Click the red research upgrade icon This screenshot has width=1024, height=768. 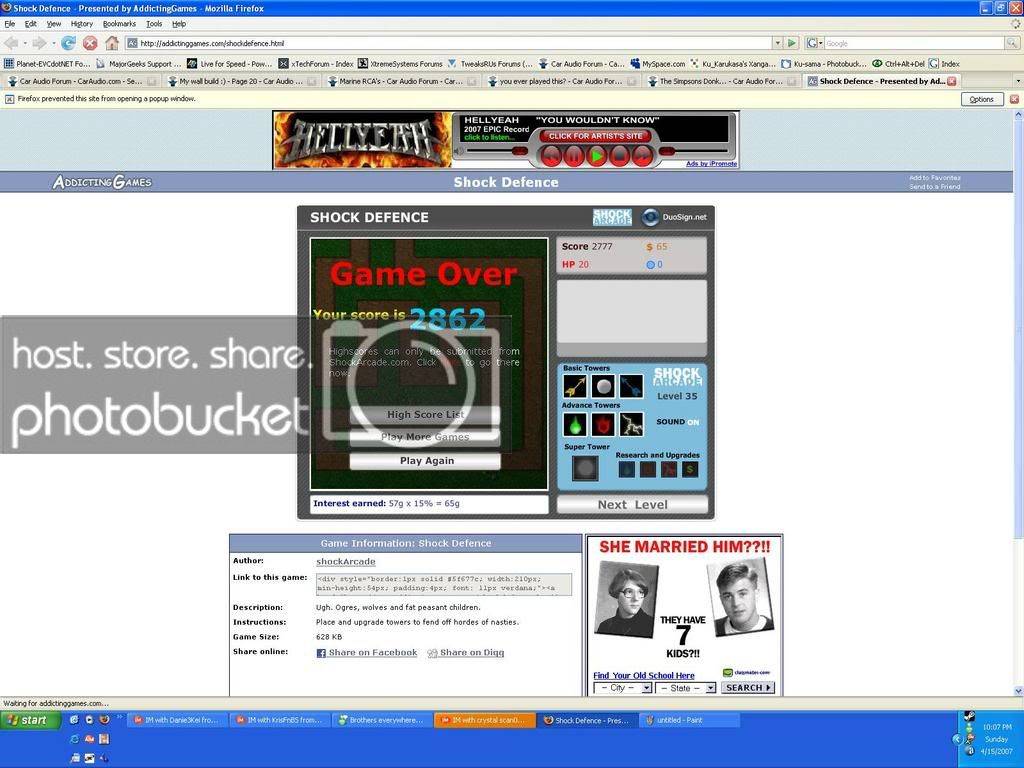pyautogui.click(x=669, y=469)
